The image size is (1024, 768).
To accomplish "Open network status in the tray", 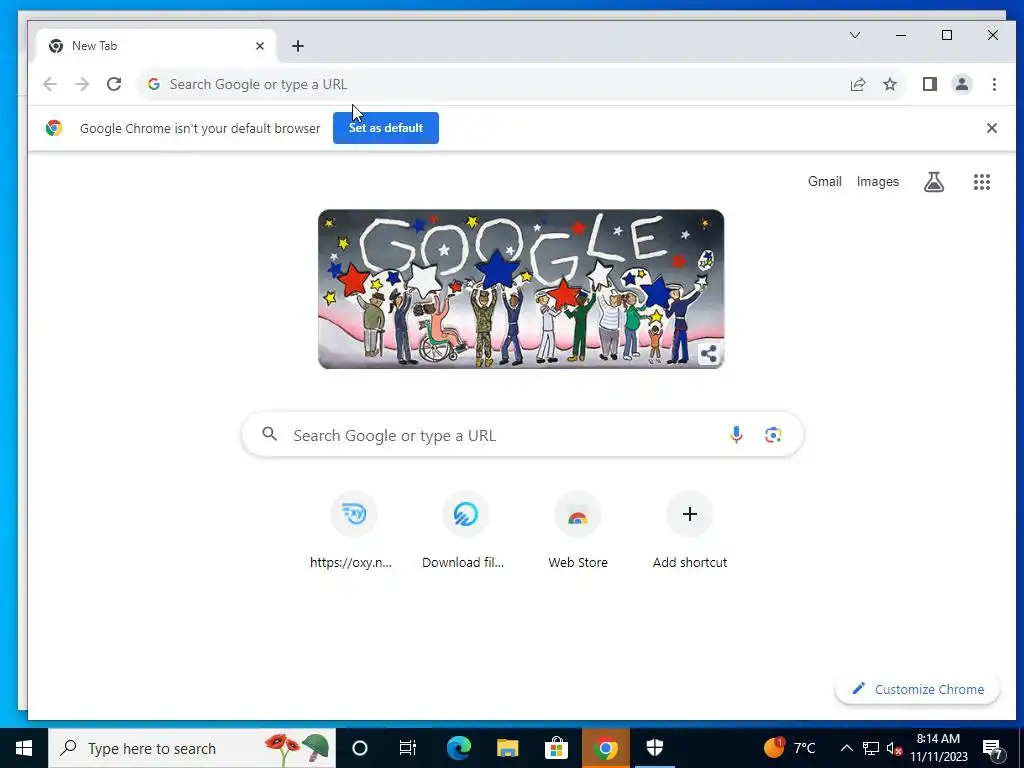I will (x=871, y=748).
